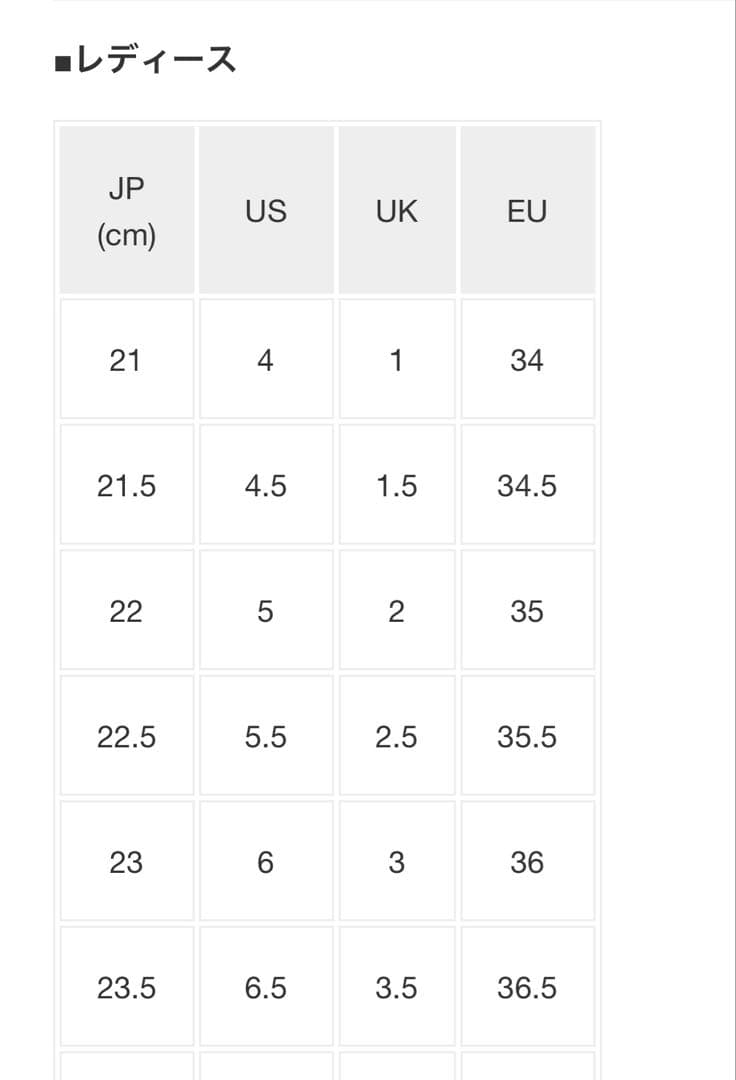Select the UK column header
Screen dimensions: 736x1080
tap(397, 211)
